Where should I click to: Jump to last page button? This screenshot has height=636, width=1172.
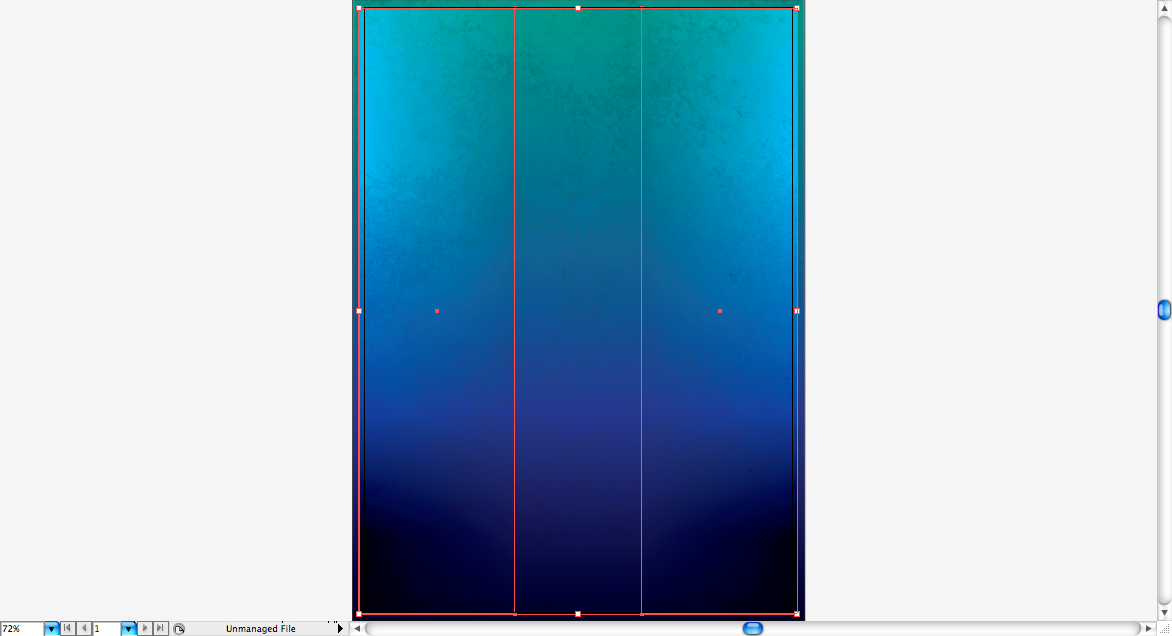tap(160, 629)
